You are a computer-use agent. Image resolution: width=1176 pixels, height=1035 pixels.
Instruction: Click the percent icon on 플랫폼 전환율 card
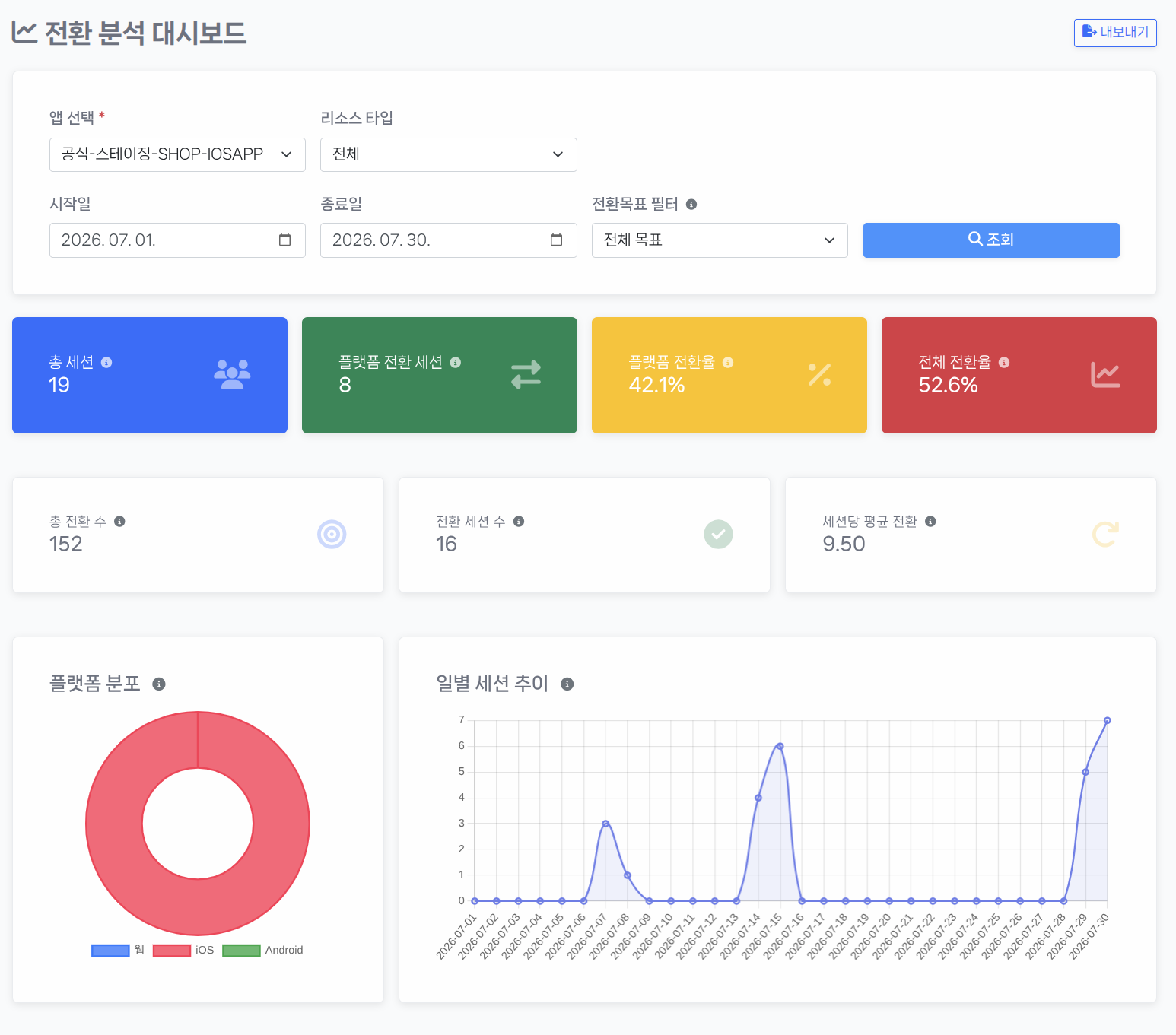(x=819, y=375)
